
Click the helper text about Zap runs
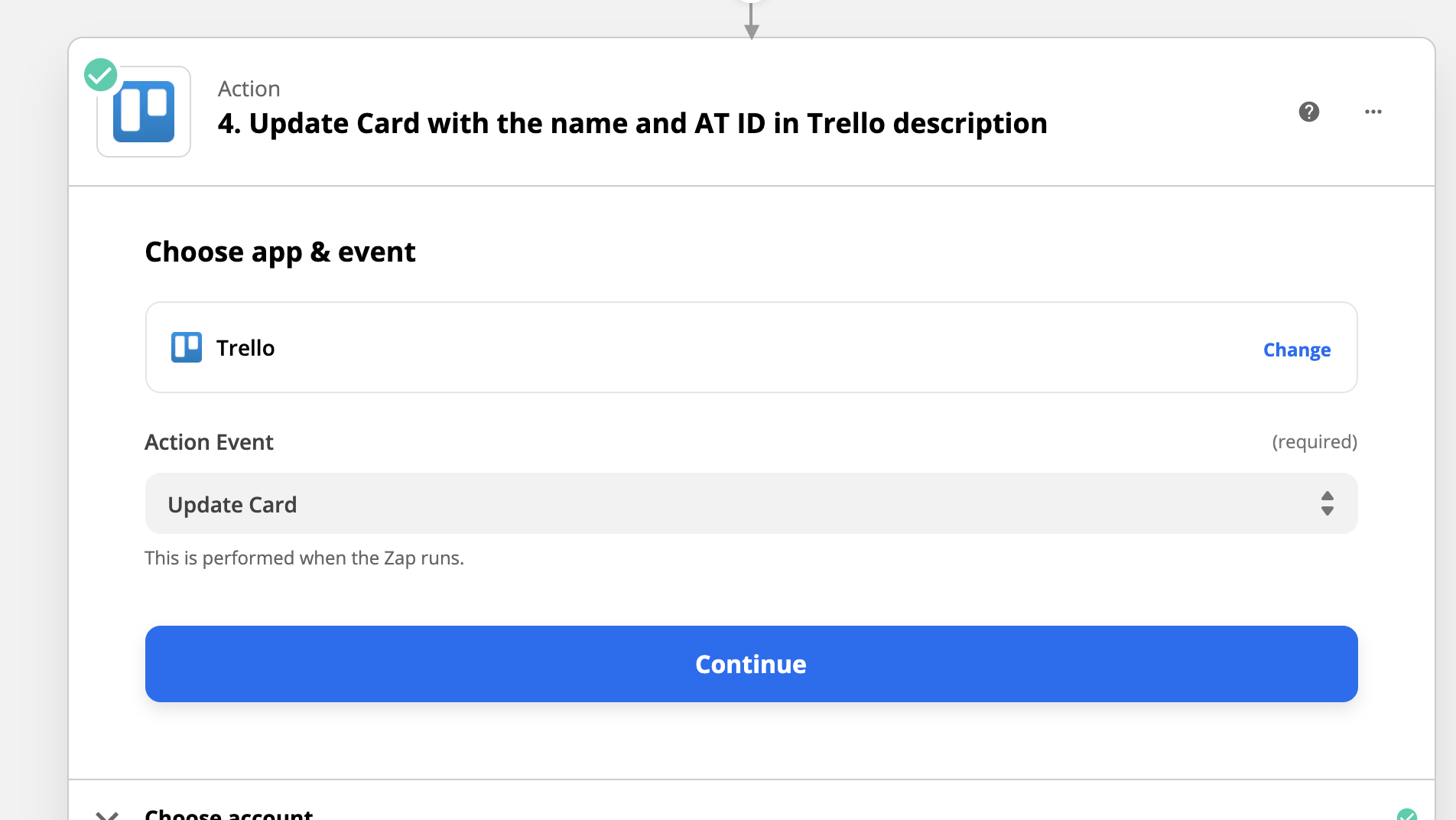tap(304, 558)
